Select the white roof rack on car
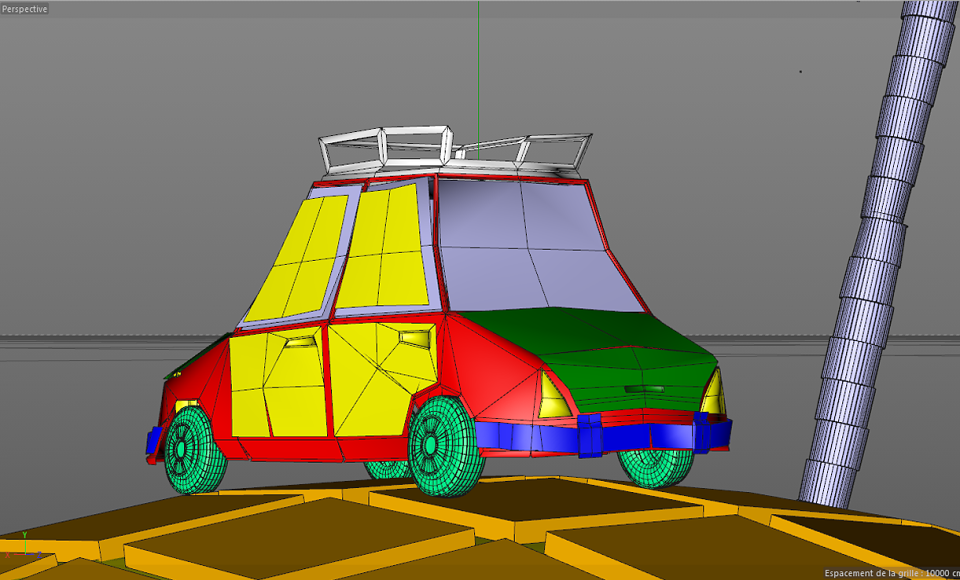This screenshot has height=580, width=960. [x=454, y=151]
